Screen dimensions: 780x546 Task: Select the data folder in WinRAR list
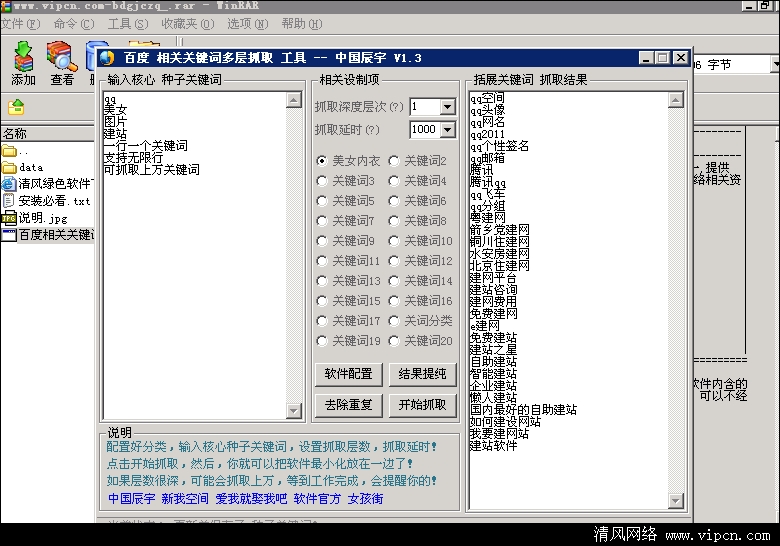coord(23,167)
